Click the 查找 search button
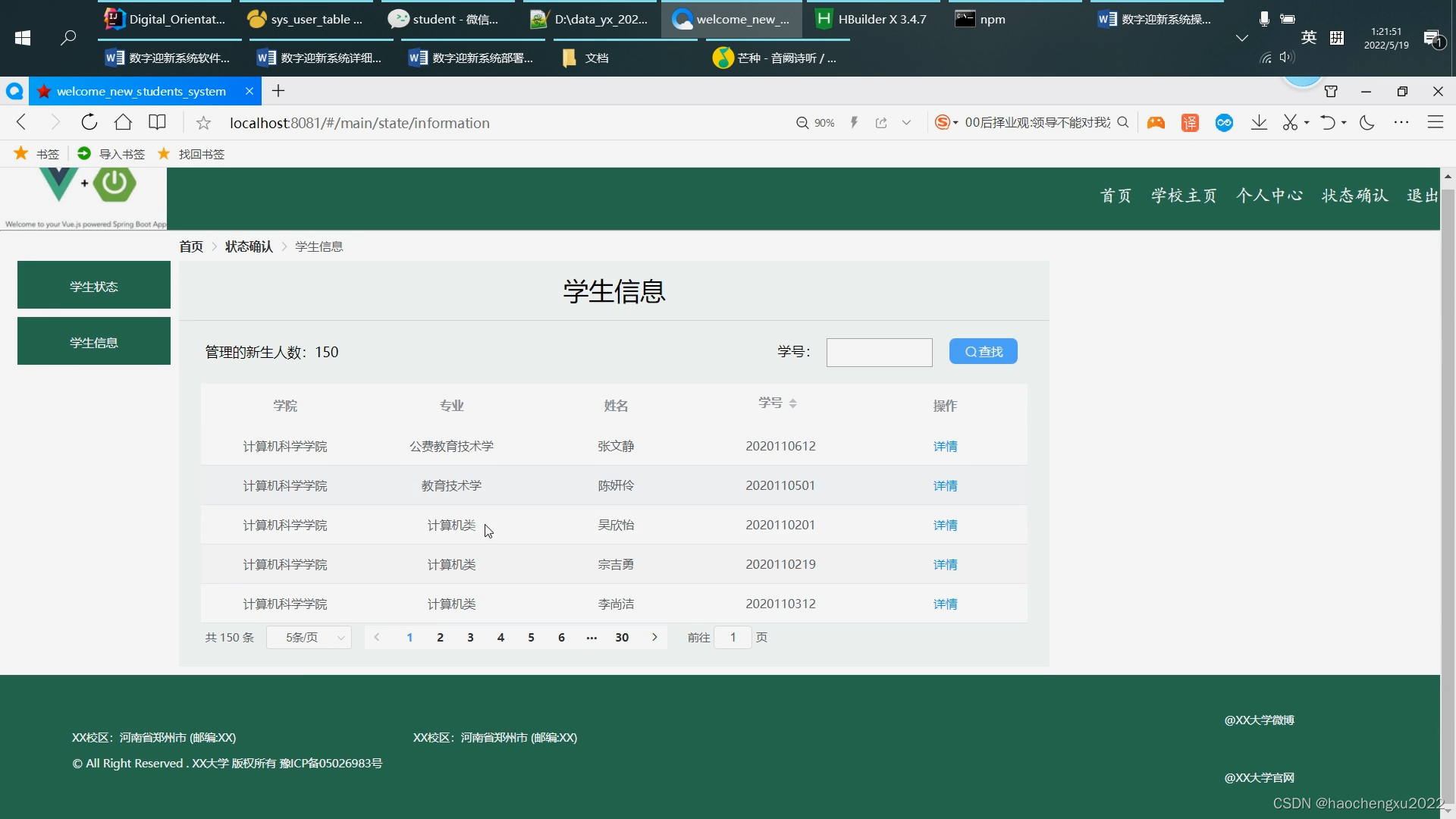 [984, 351]
